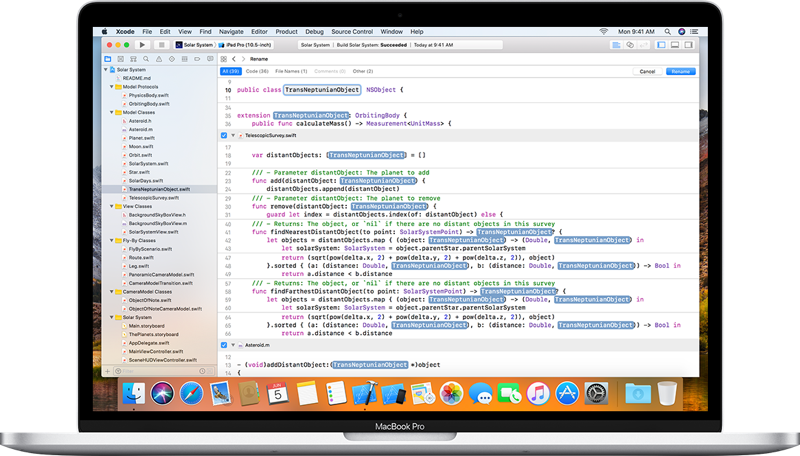
Task: Launch Safari from the Dock
Action: 190,393
